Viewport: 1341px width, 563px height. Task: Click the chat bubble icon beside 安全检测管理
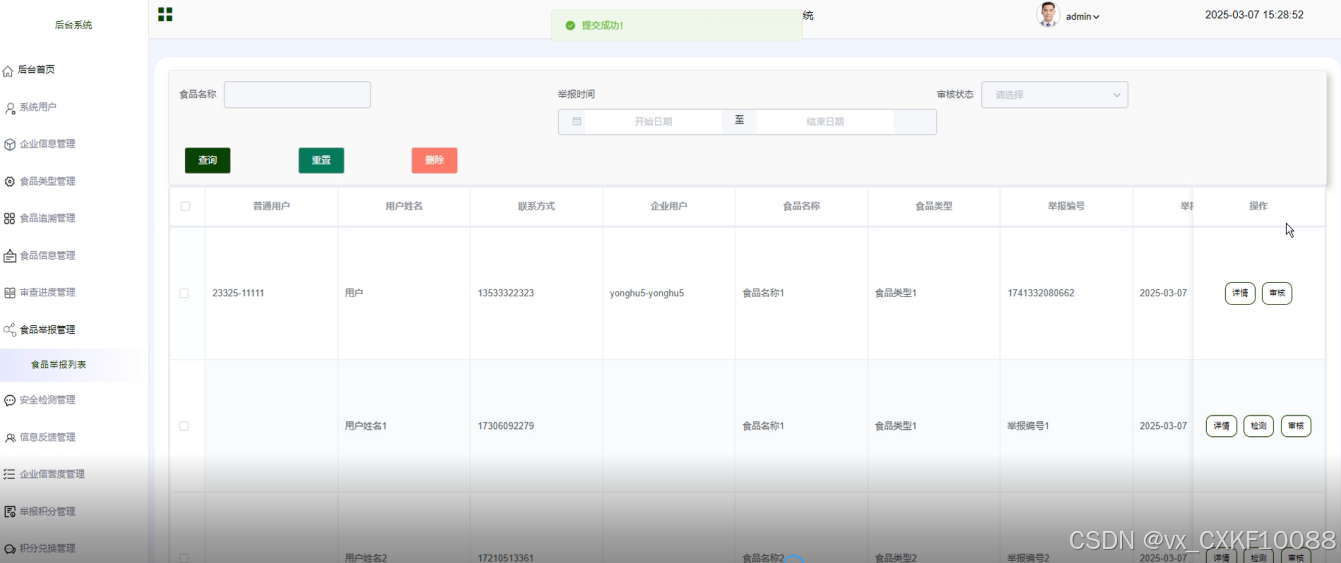10,400
